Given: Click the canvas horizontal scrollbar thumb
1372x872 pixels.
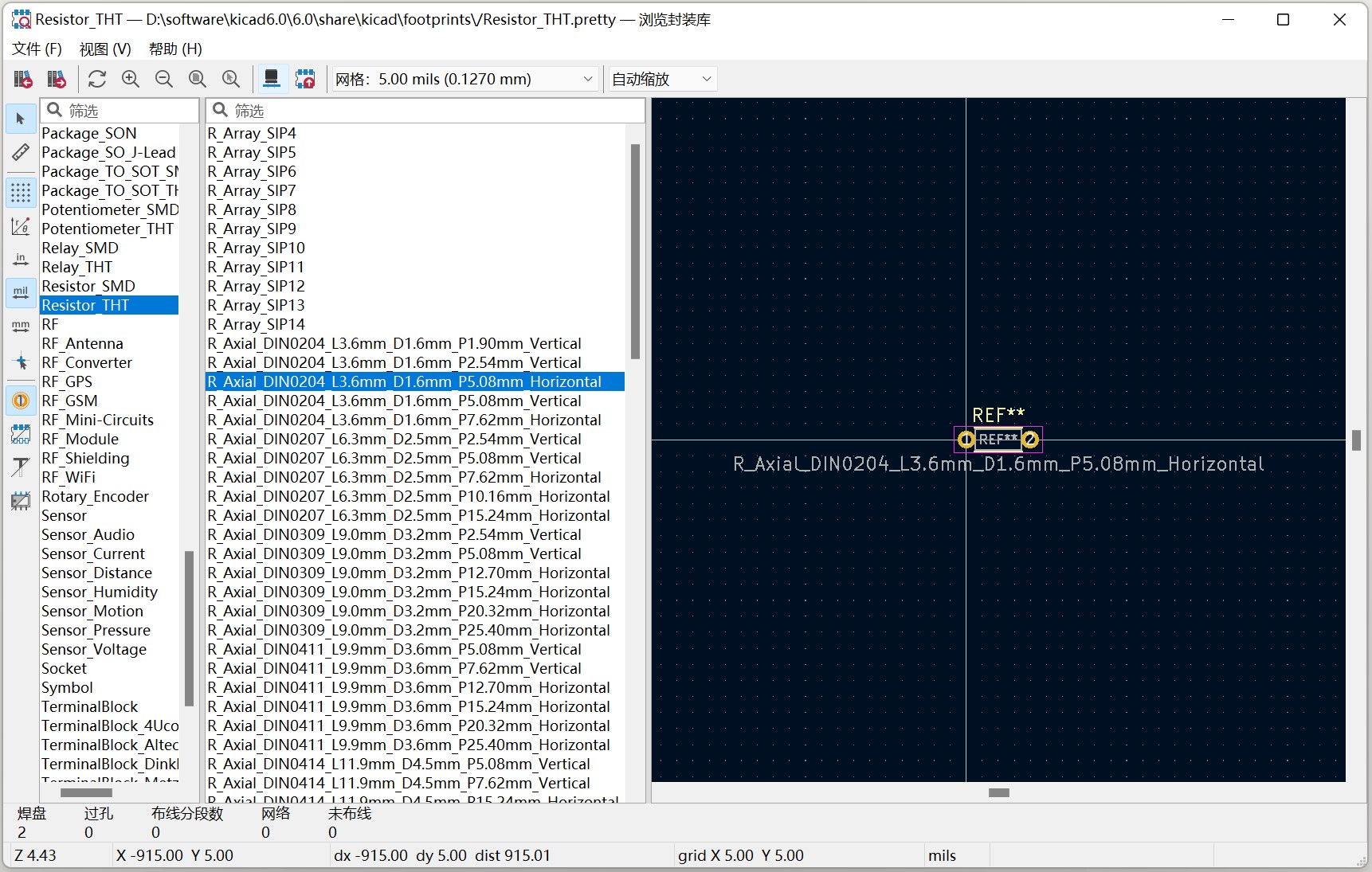Looking at the screenshot, I should [998, 792].
